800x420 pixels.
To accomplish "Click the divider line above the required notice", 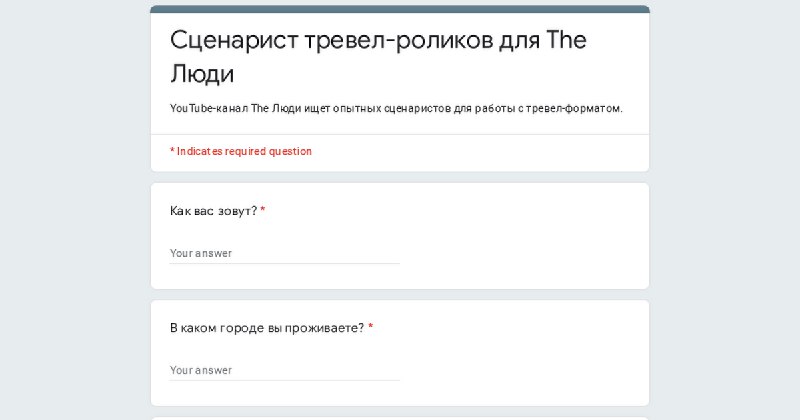I will tap(400, 135).
